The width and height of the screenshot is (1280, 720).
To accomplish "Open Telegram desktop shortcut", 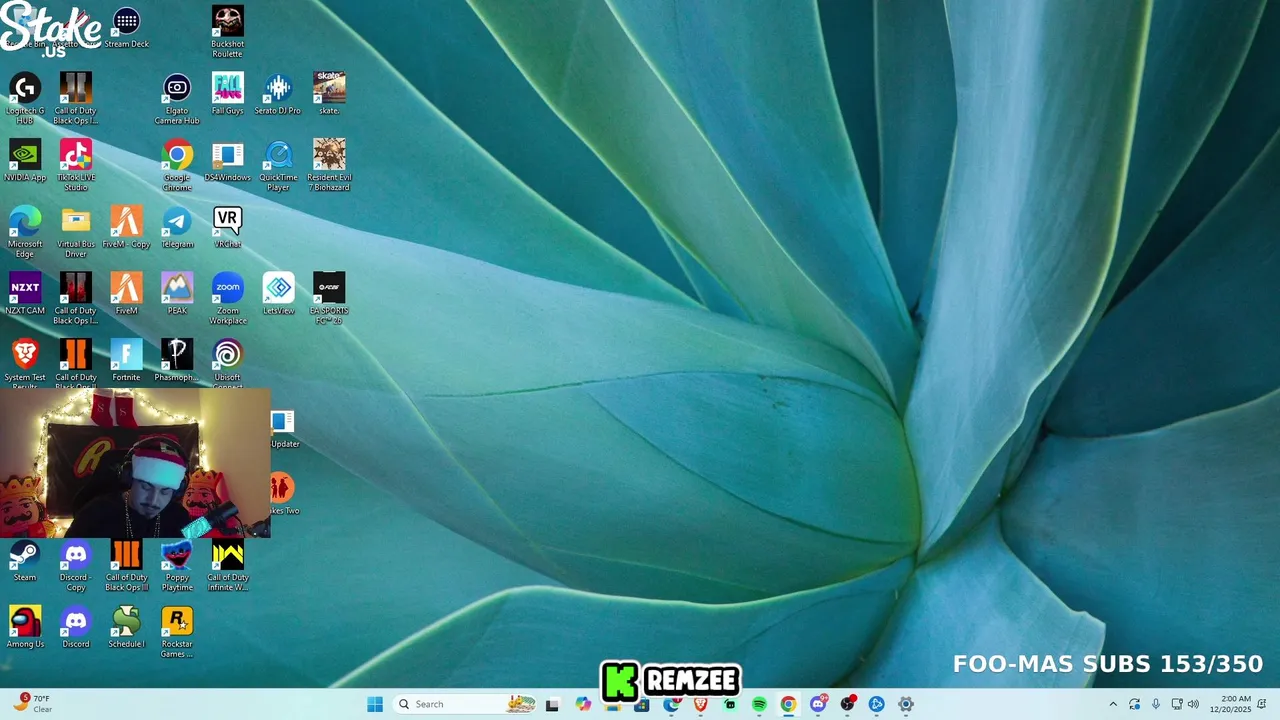I will (x=177, y=228).
